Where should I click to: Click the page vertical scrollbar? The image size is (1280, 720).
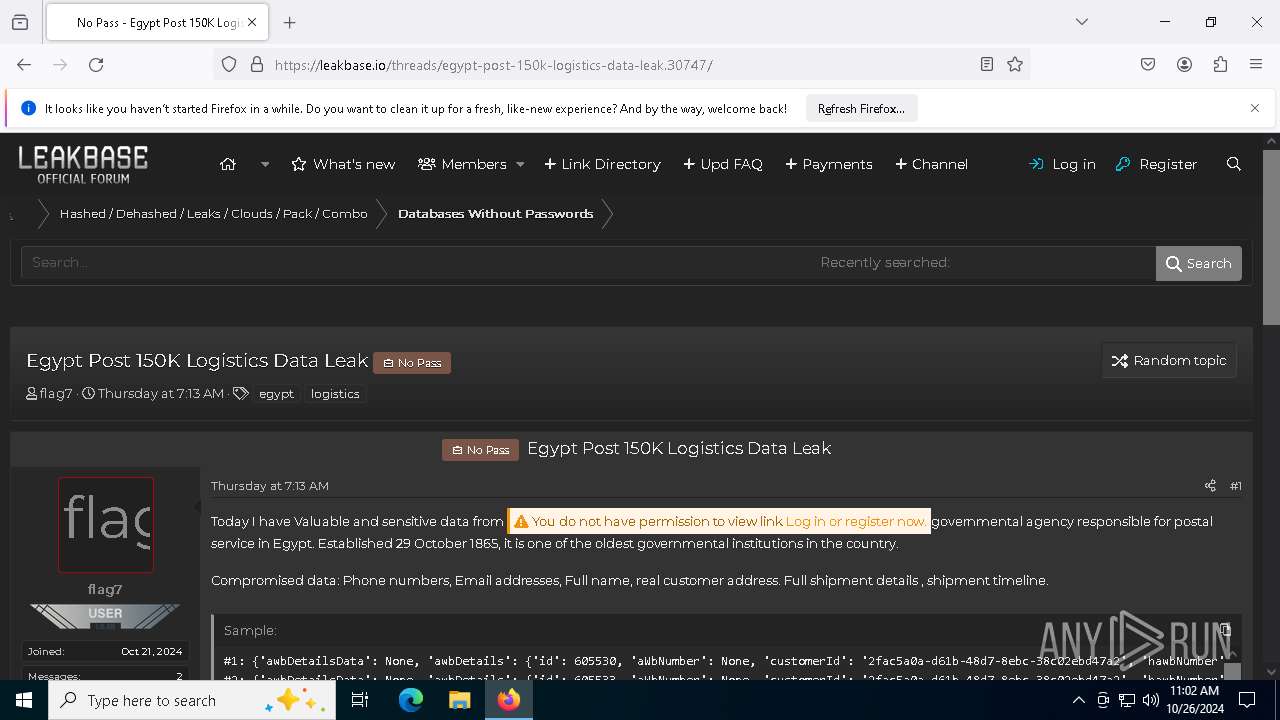[x=1271, y=236]
